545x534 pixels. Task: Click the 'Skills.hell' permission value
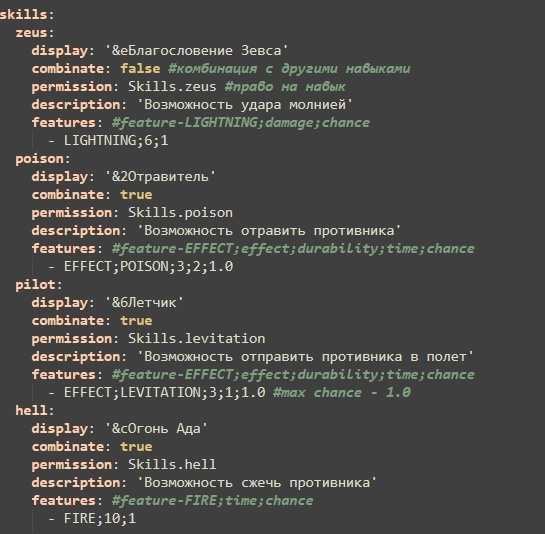(x=172, y=465)
